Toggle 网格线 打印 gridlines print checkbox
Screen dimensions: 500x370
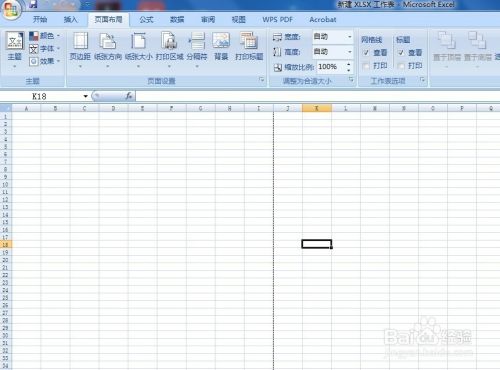pos(366,66)
